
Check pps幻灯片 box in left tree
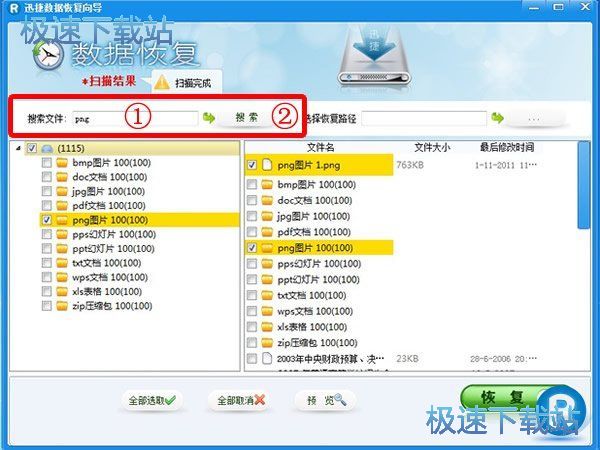click(x=47, y=234)
